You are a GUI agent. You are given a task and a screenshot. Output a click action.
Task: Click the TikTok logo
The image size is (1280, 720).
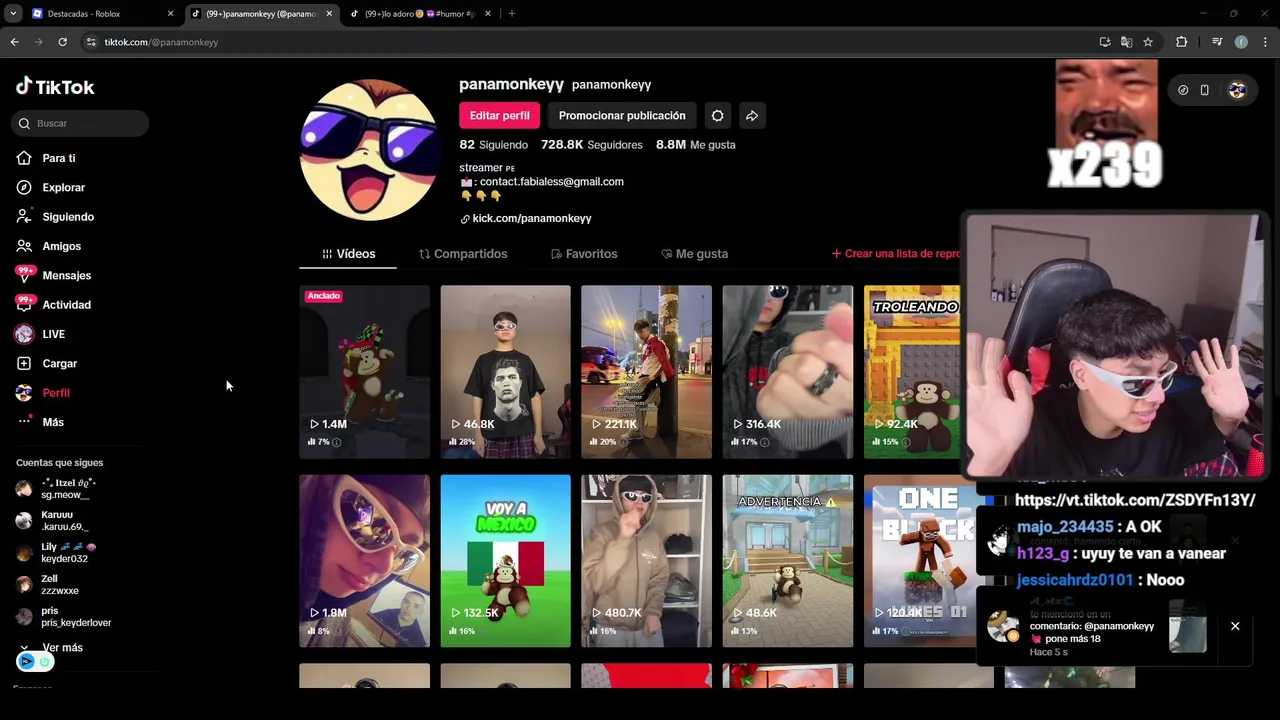pos(55,87)
